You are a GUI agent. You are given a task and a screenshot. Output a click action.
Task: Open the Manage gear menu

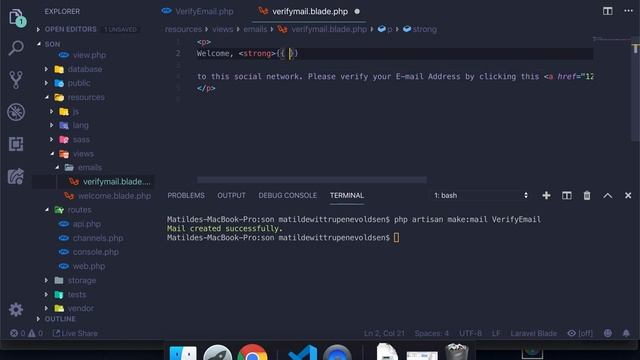point(16,310)
